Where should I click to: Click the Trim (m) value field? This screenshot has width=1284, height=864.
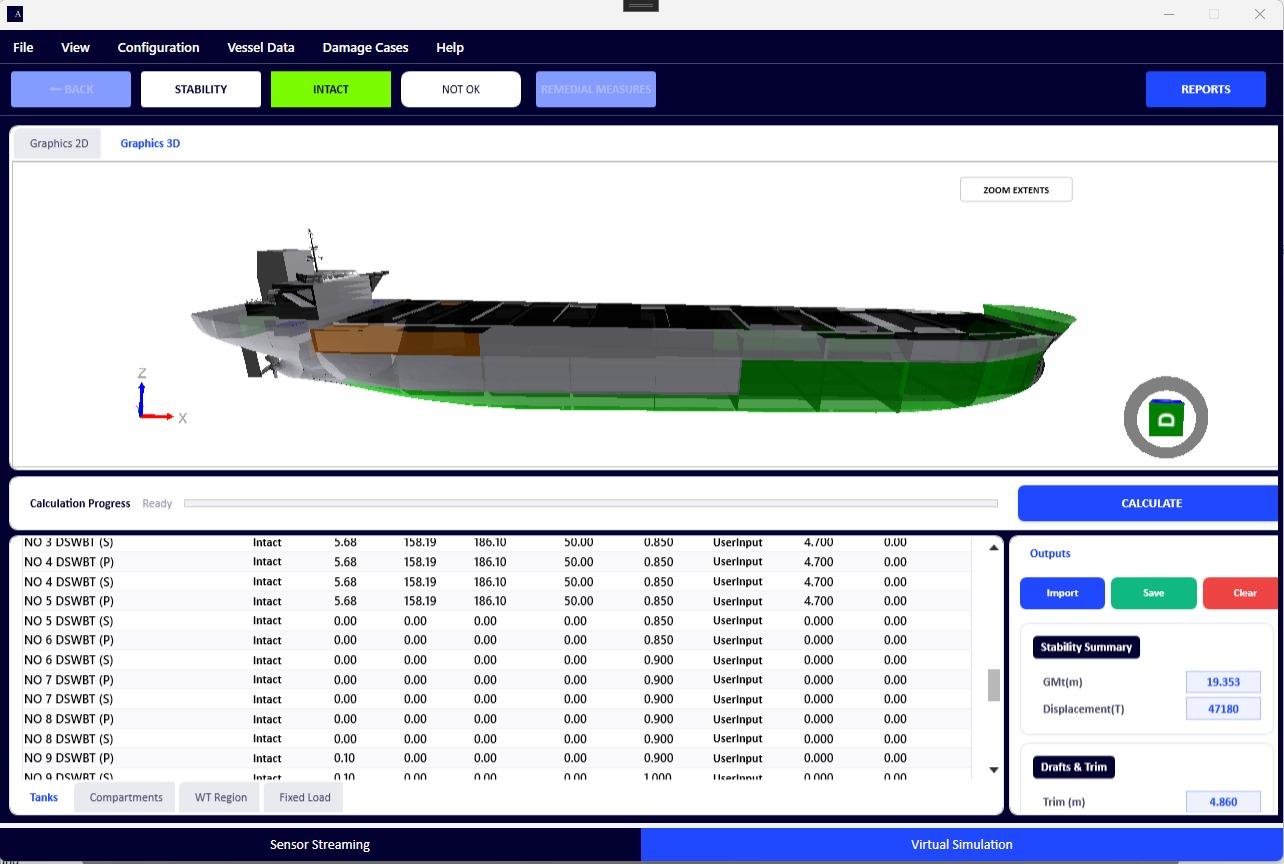[x=1222, y=801]
